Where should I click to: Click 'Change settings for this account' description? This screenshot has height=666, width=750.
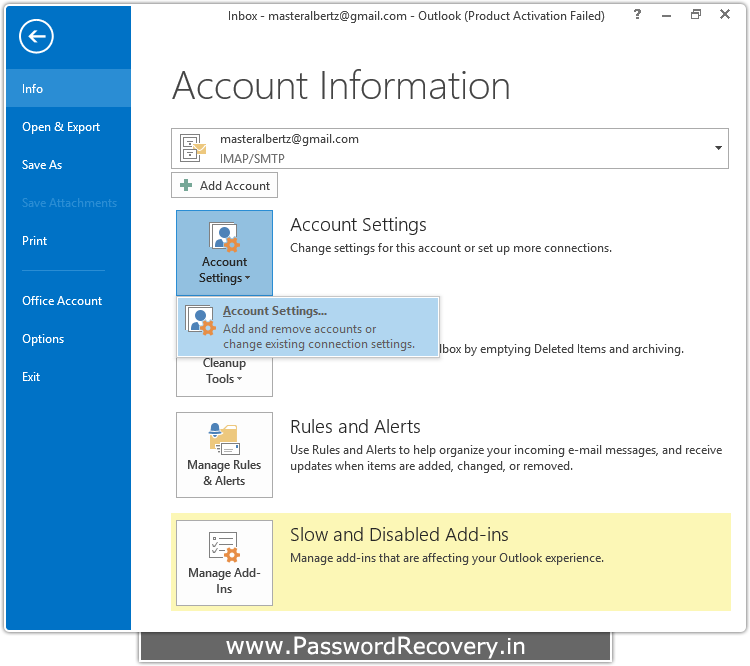[x=451, y=248]
